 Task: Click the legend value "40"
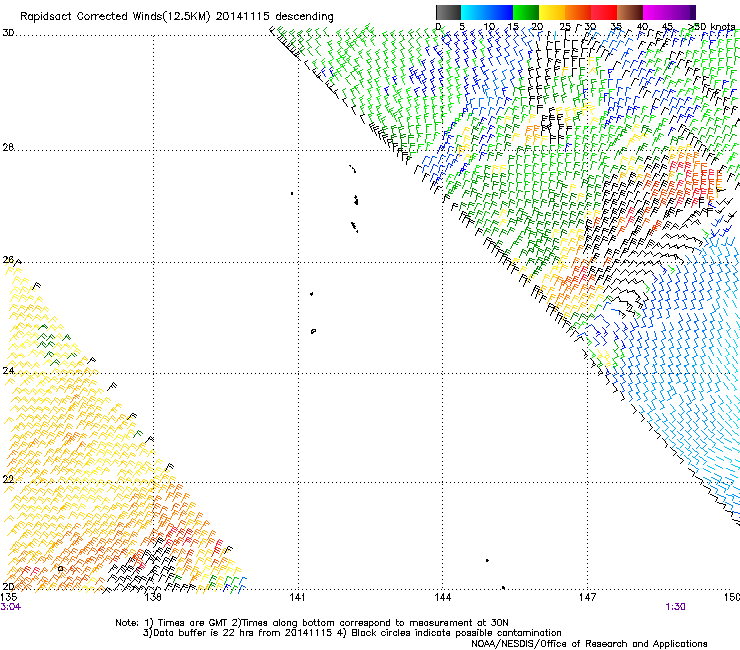(x=642, y=26)
